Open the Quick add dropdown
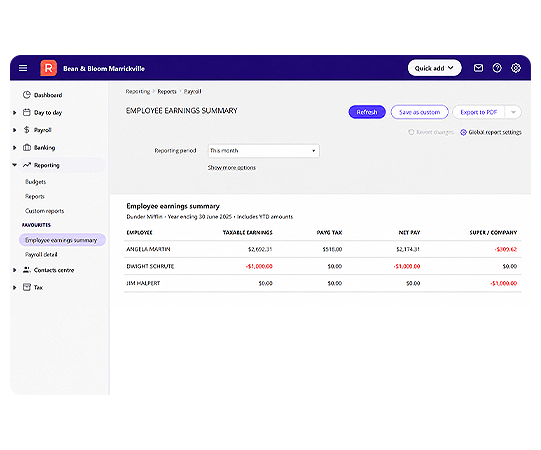Image resolution: width=541 pixels, height=450 pixels. (x=434, y=68)
